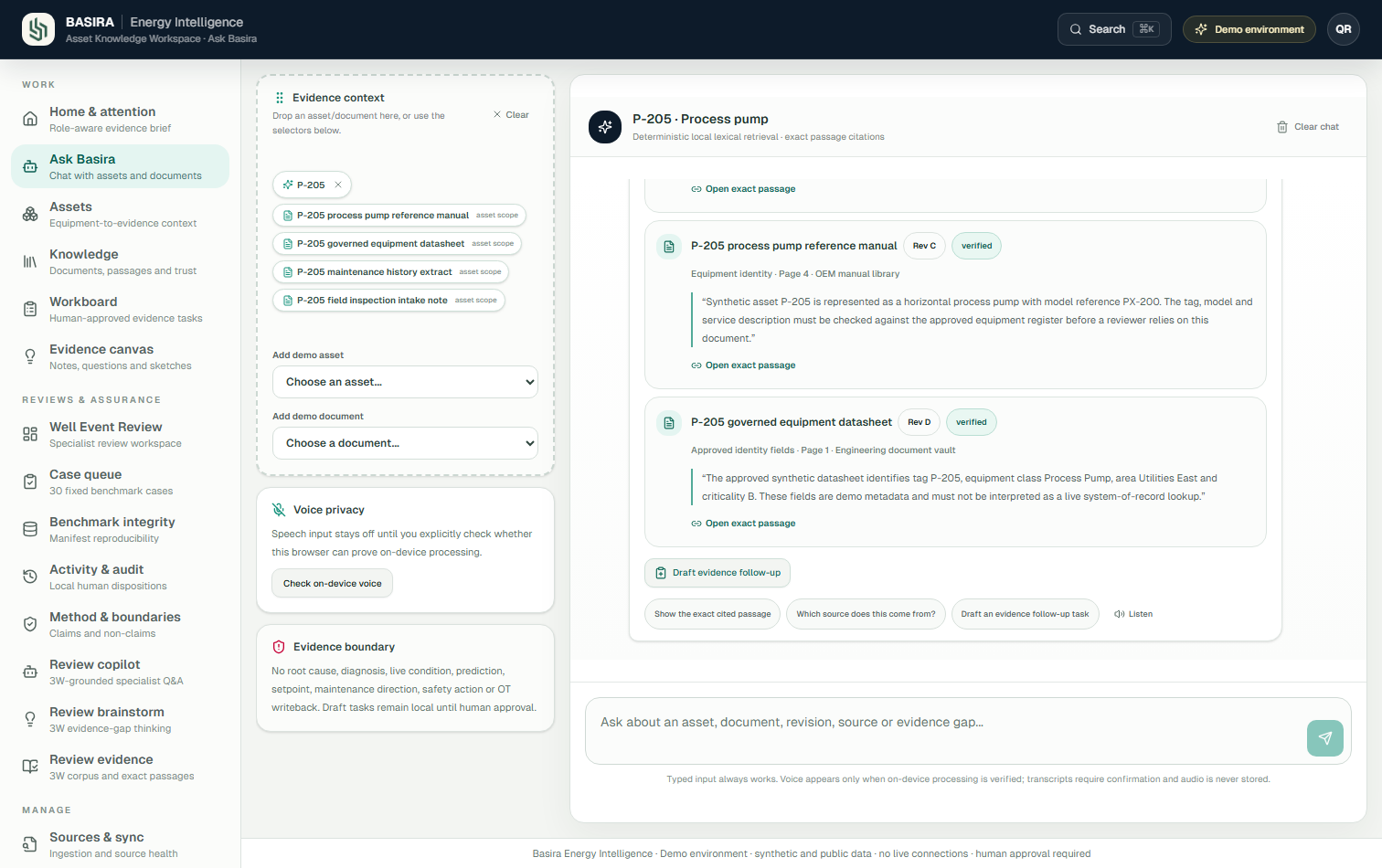Open exact passage under reference manual quote
The width and height of the screenshot is (1382, 868).
(743, 365)
